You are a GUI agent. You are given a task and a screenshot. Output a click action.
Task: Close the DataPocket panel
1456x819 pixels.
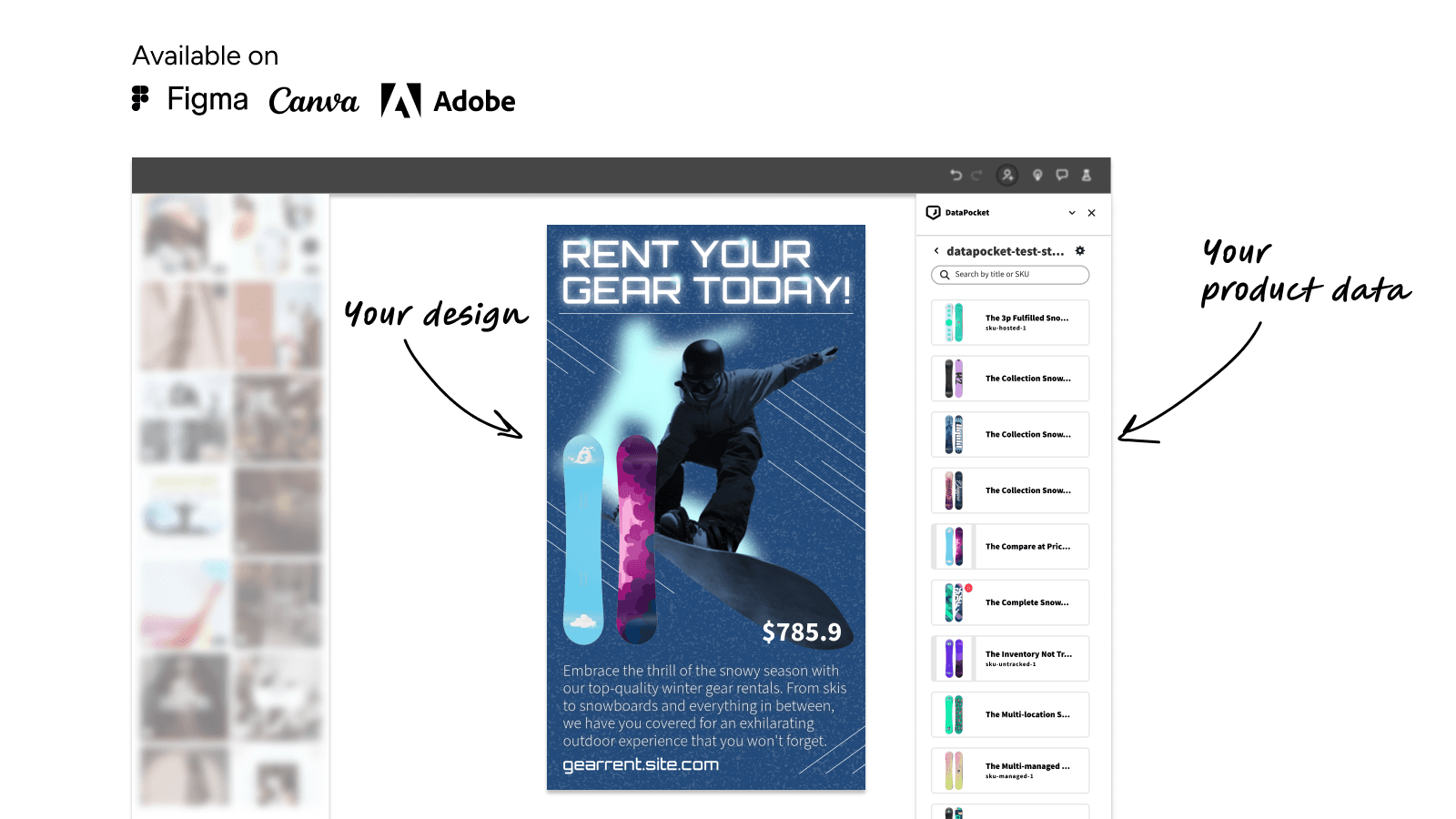tap(1092, 213)
